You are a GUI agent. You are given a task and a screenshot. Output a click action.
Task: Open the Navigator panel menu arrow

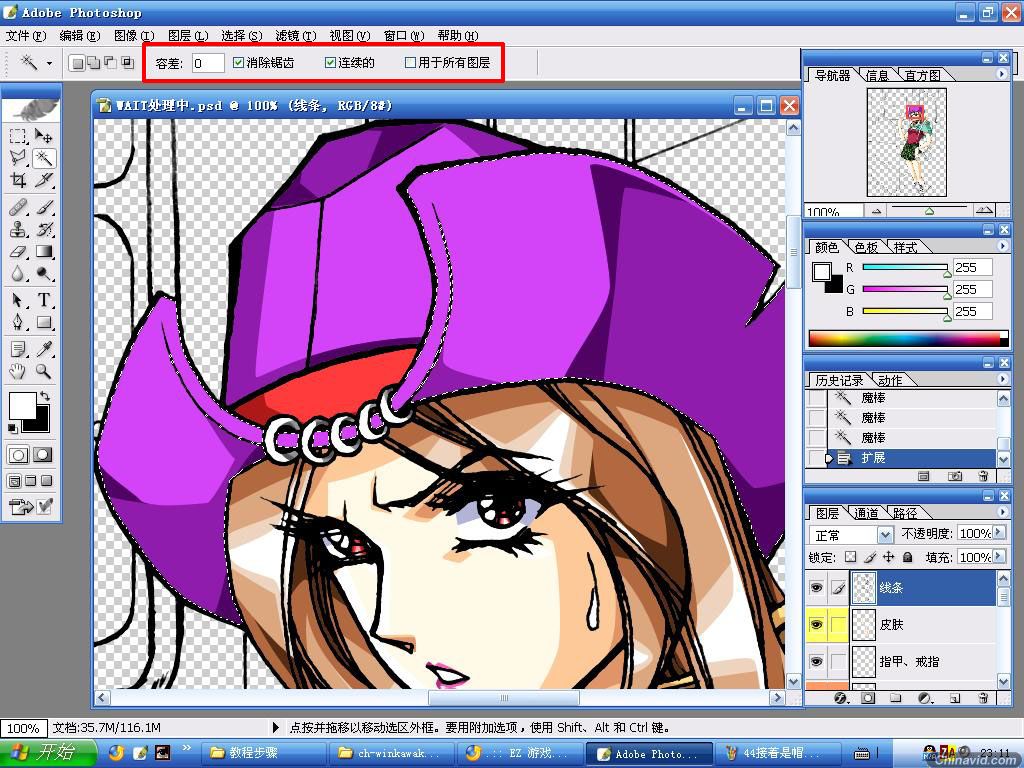pos(1002,74)
